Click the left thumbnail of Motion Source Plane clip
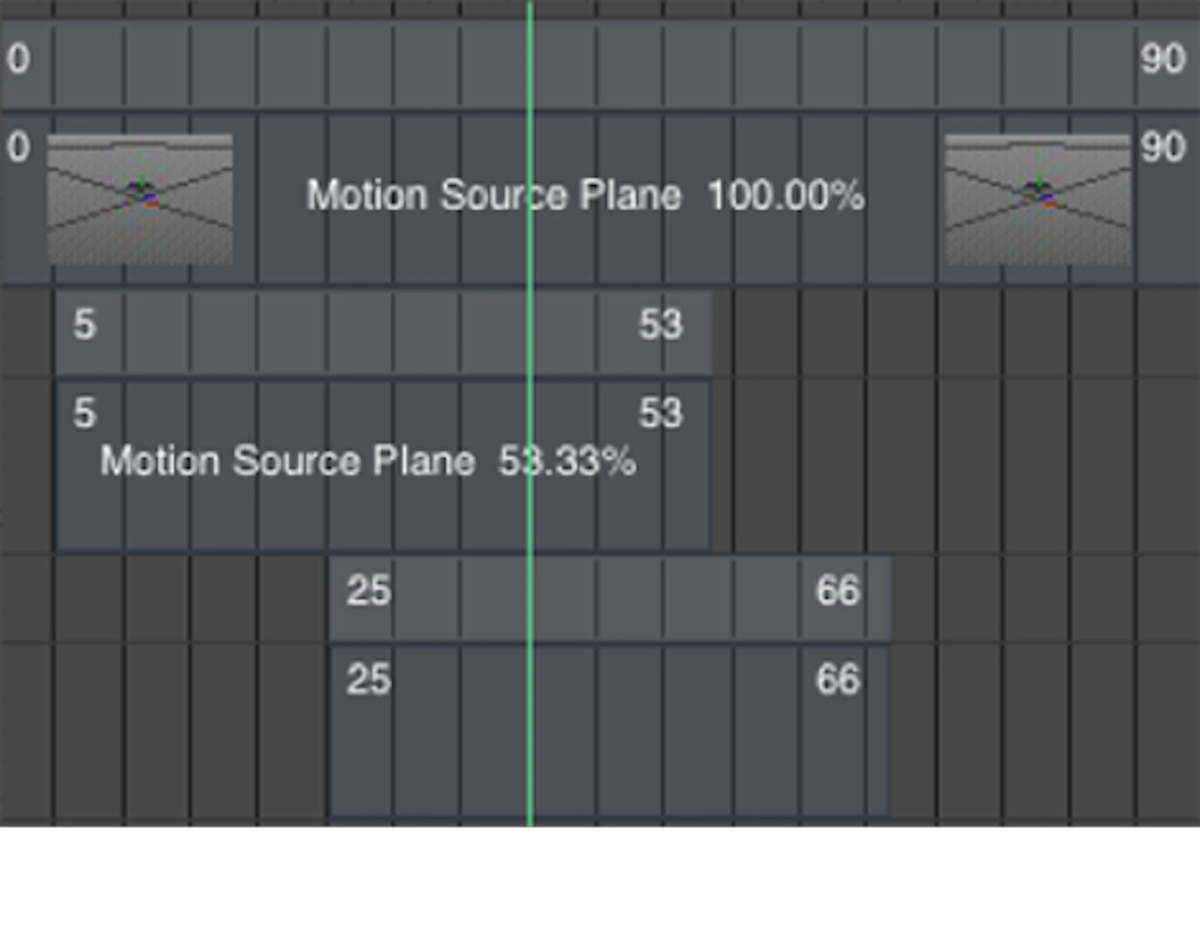This screenshot has height=929, width=1200. pos(140,199)
